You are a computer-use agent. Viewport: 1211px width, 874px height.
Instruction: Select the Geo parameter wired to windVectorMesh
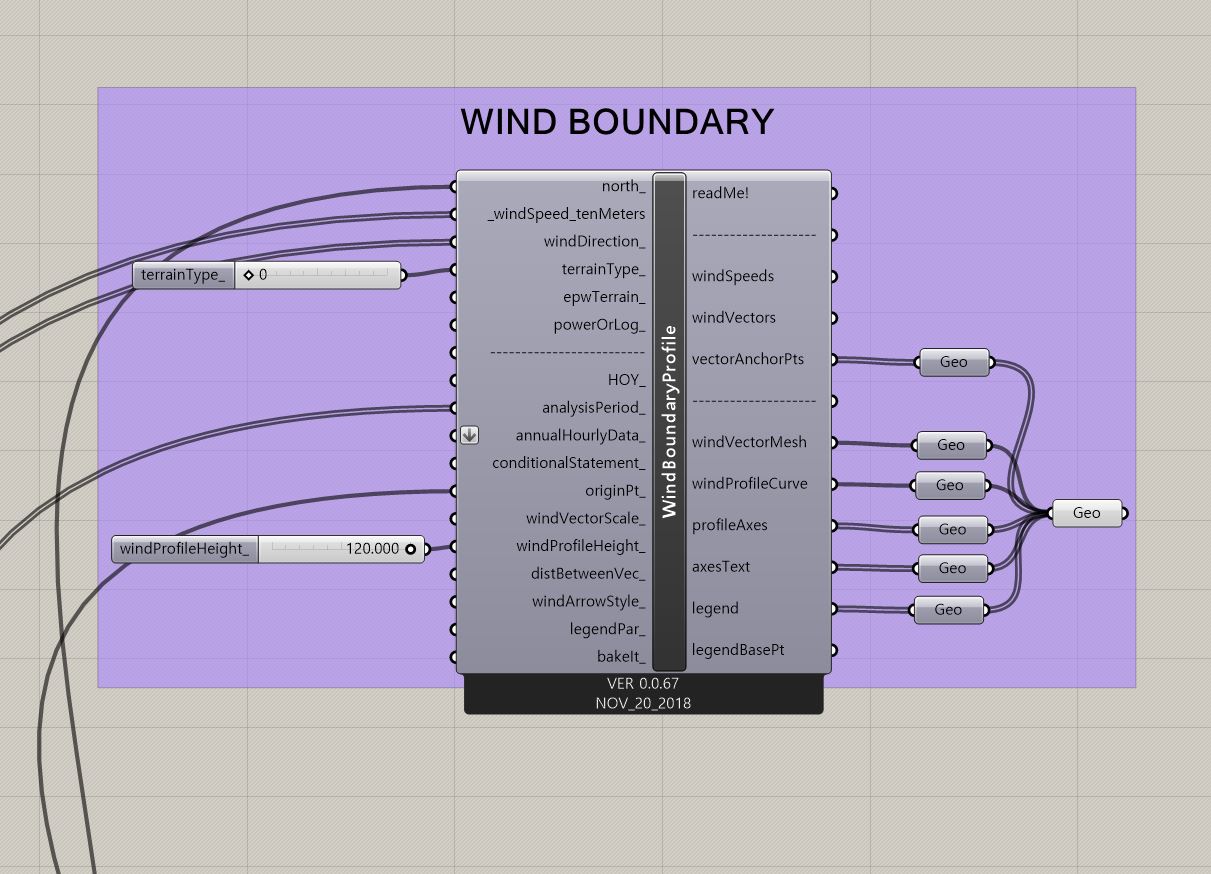pos(950,445)
